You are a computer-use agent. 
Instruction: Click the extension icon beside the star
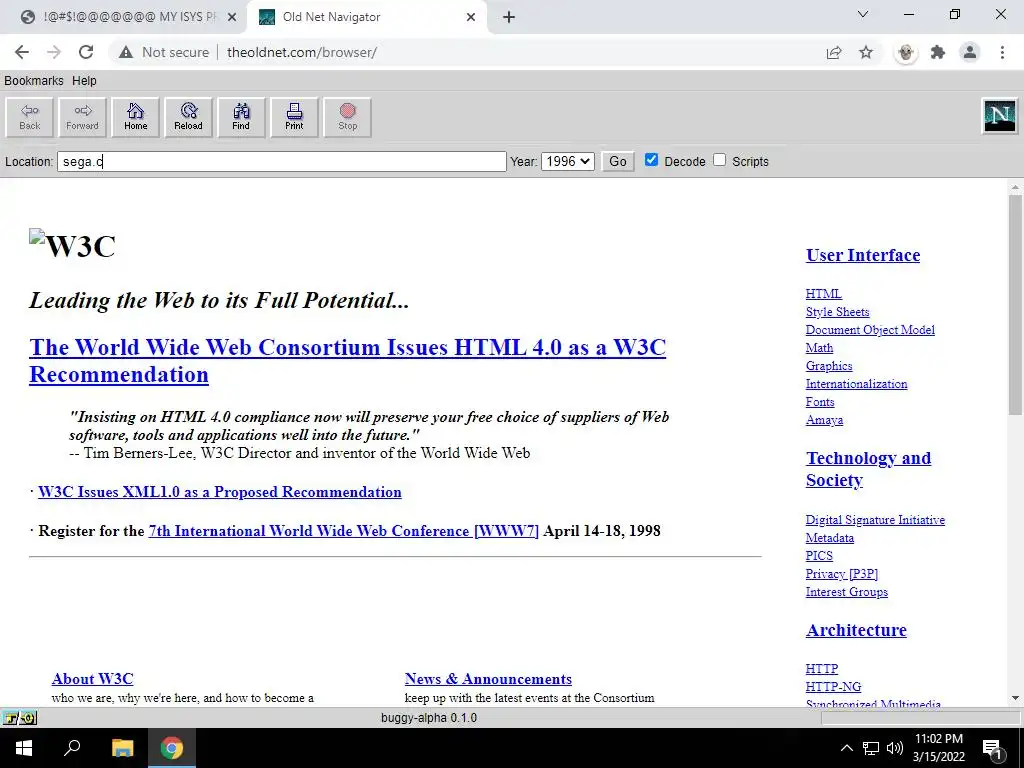coord(905,52)
